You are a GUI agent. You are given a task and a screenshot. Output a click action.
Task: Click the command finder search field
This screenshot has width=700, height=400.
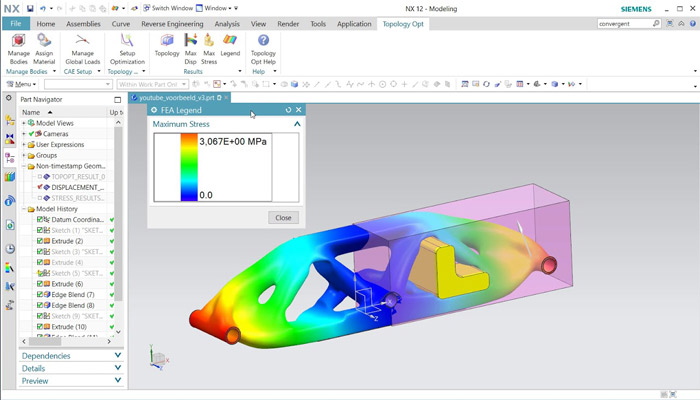point(624,24)
